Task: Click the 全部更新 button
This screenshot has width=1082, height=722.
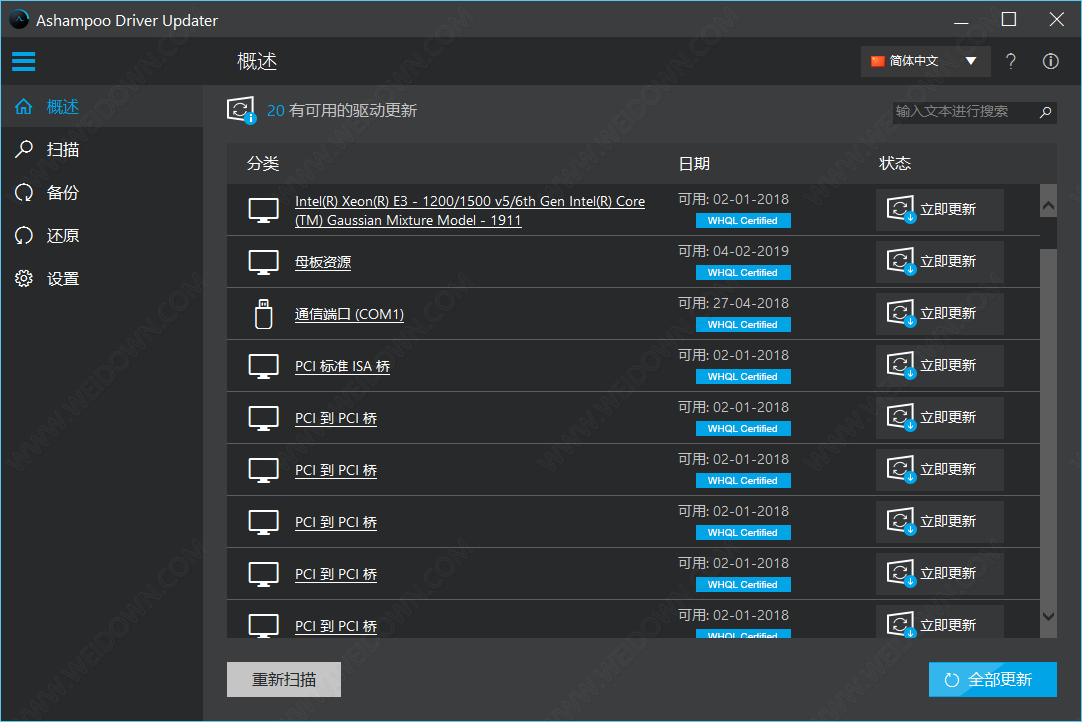Action: [992, 679]
